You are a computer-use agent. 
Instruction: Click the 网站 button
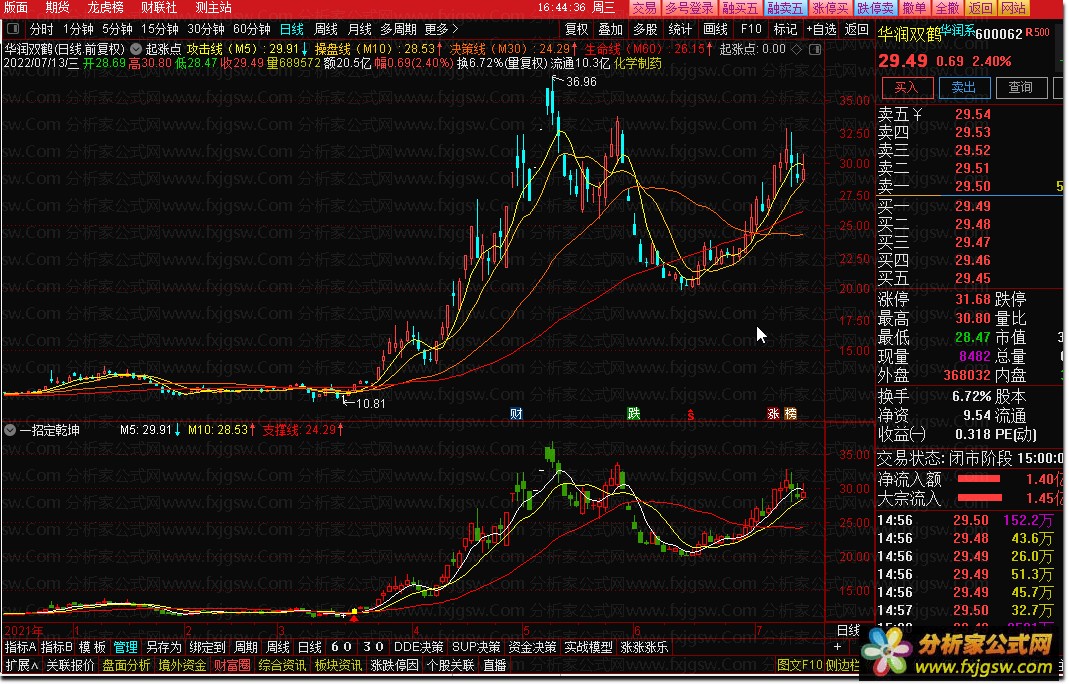(x=1014, y=8)
